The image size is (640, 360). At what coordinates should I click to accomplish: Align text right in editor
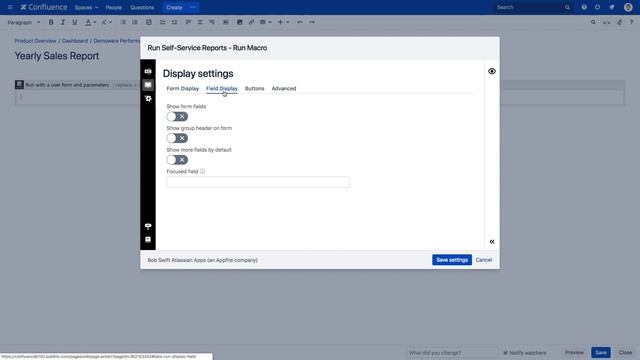(212, 22)
